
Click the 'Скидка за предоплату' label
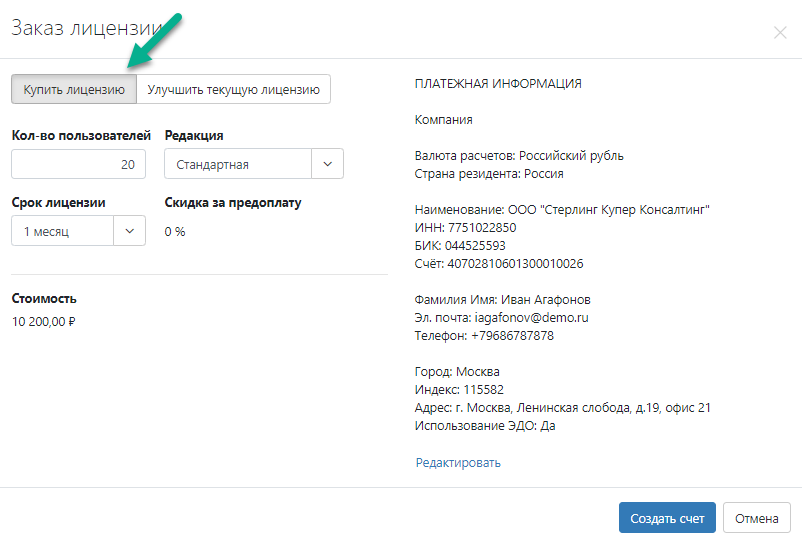(x=233, y=203)
